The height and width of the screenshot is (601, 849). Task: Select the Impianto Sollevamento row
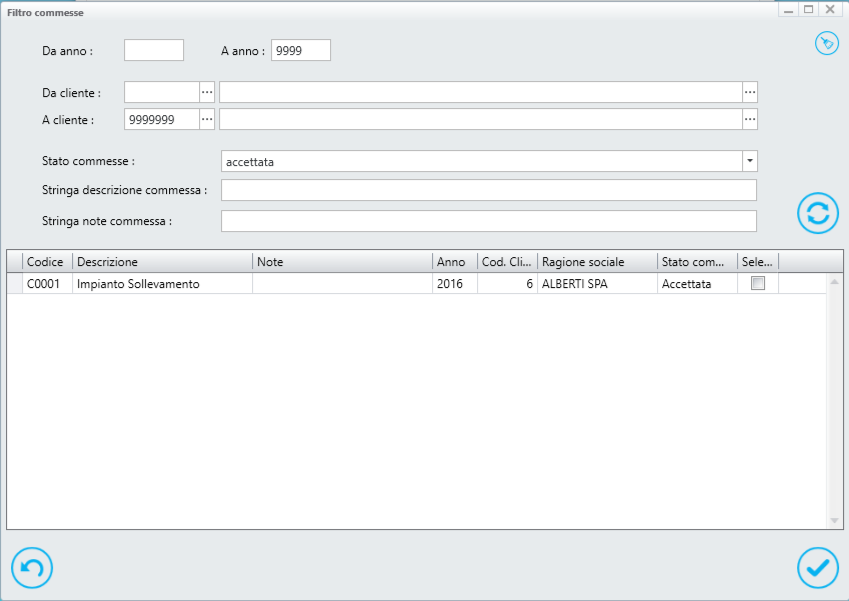(416, 284)
